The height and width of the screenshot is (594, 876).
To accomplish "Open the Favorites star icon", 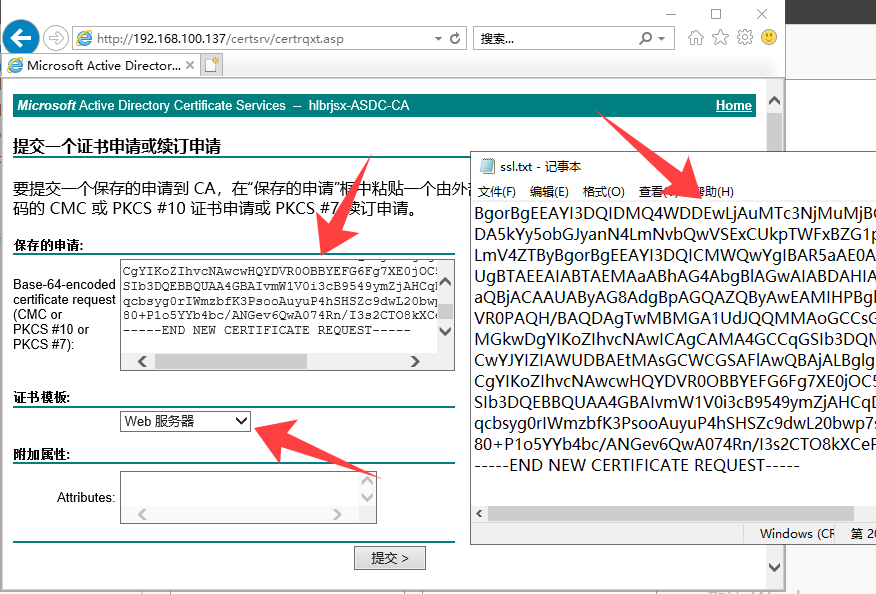I will point(720,38).
